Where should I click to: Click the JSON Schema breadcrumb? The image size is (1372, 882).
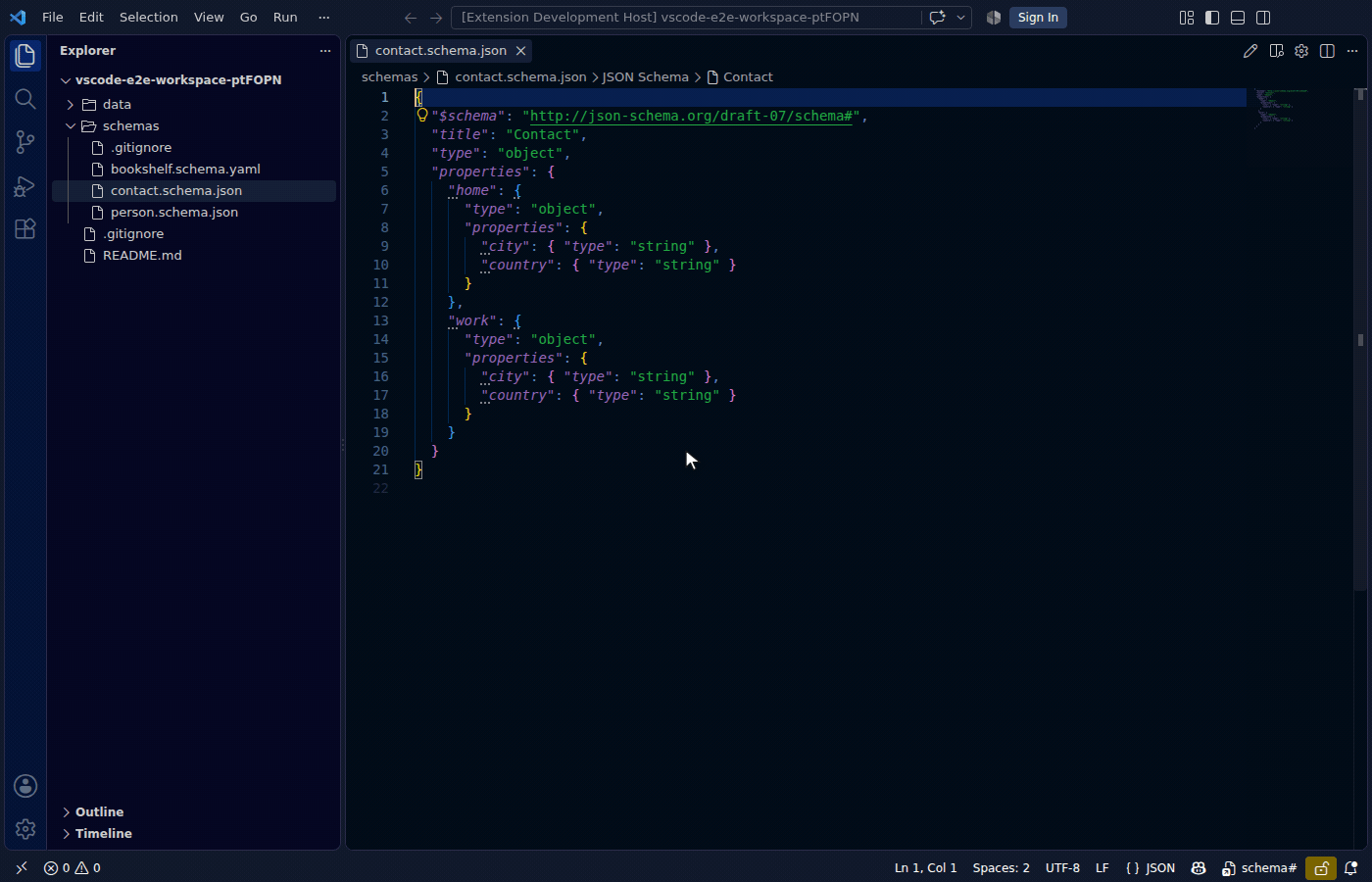pos(645,76)
